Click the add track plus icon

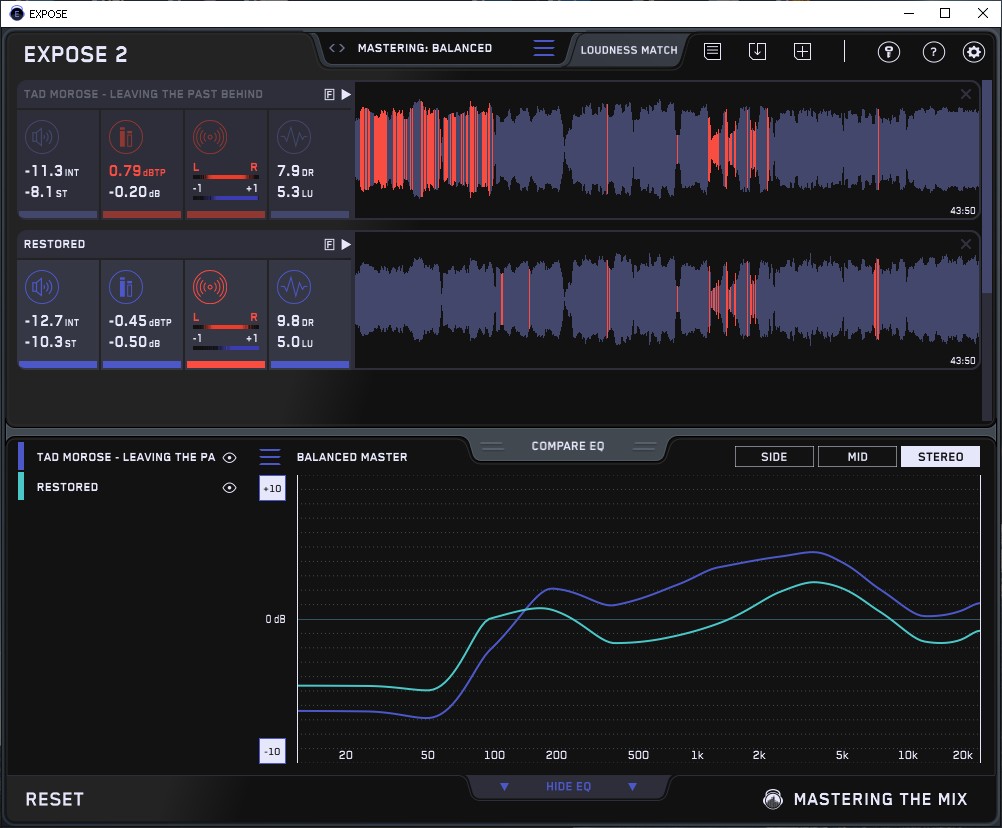[x=802, y=52]
